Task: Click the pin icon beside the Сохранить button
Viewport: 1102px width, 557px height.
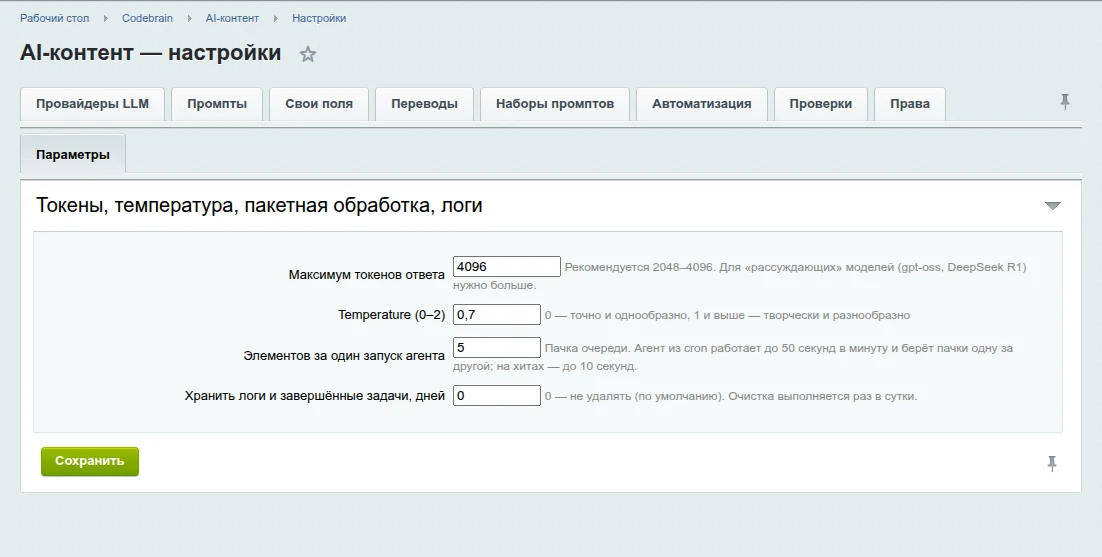Action: click(x=1052, y=464)
